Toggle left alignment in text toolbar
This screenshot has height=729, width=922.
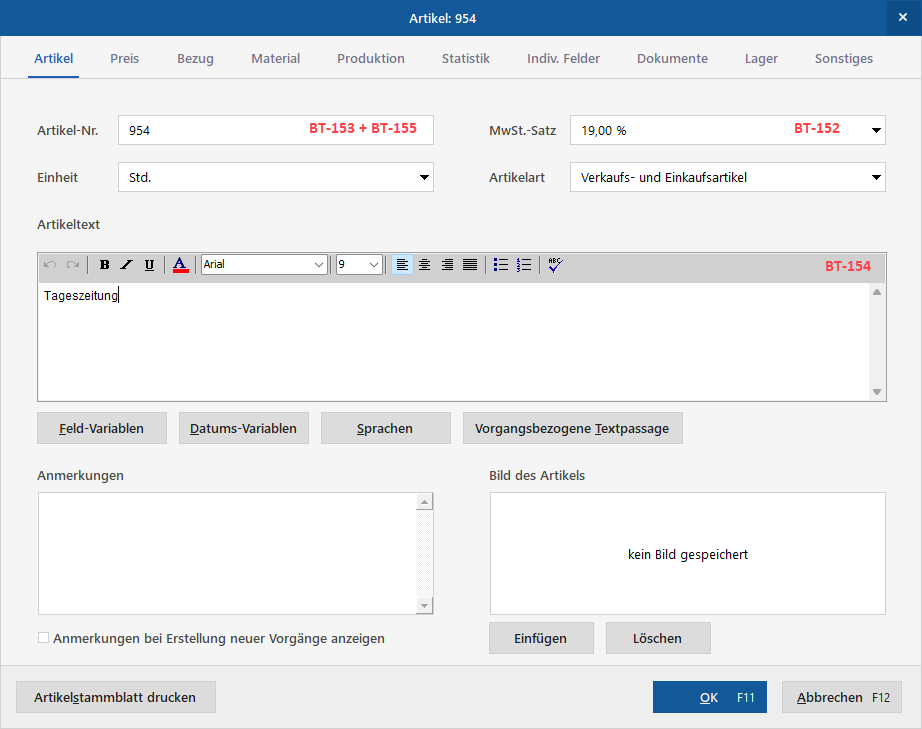[402, 265]
